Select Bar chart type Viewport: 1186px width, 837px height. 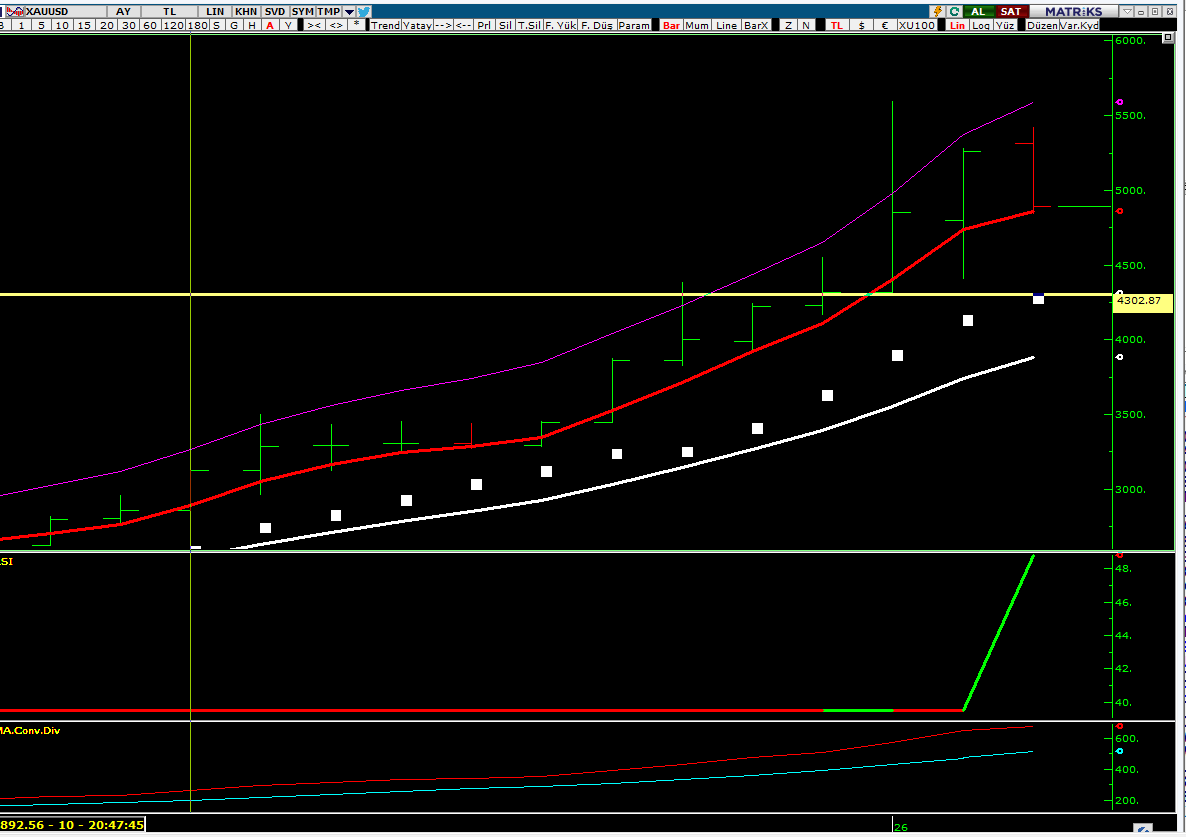[671, 25]
